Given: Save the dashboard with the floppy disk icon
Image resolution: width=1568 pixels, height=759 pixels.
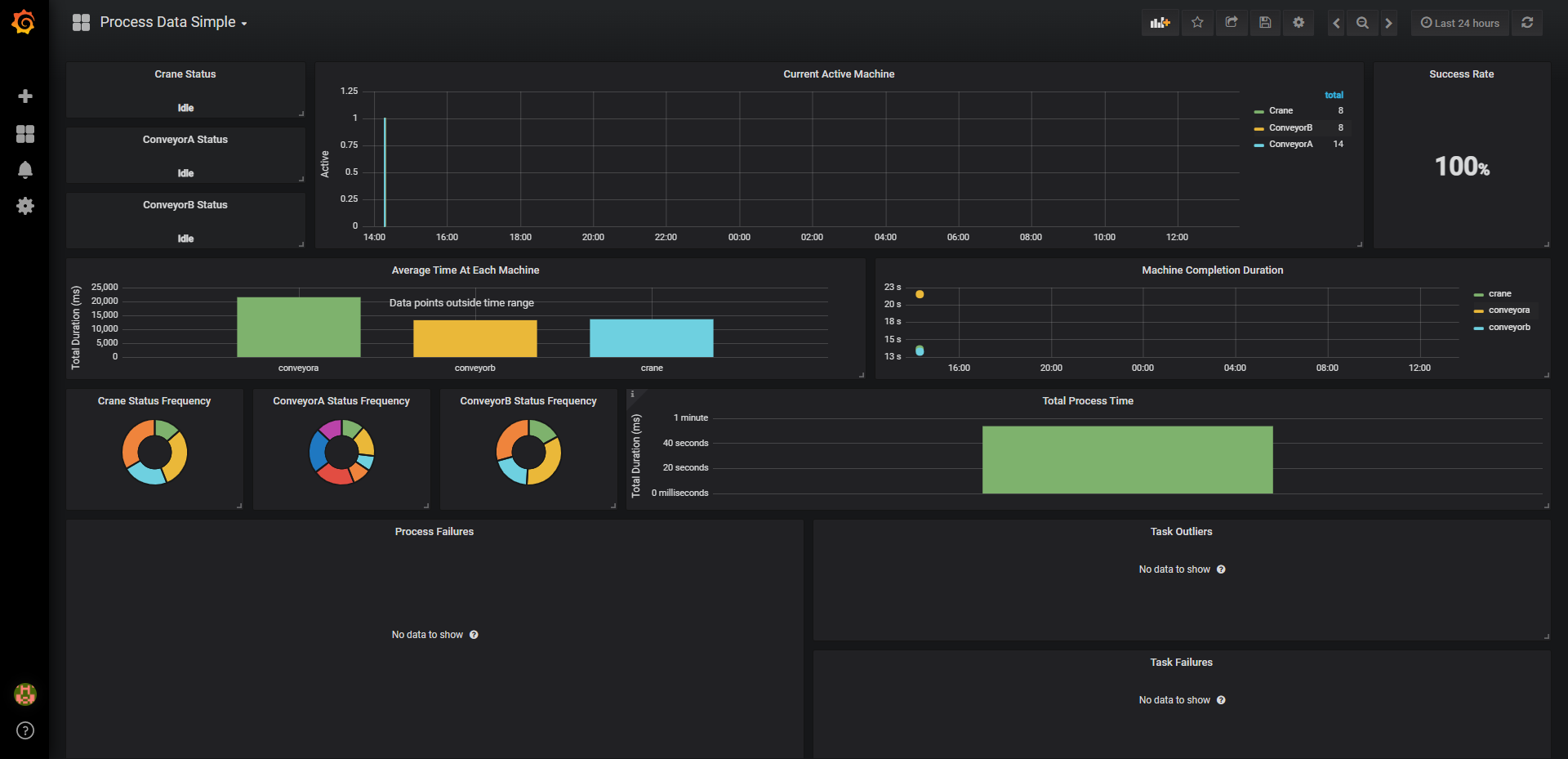Looking at the screenshot, I should pyautogui.click(x=1265, y=22).
